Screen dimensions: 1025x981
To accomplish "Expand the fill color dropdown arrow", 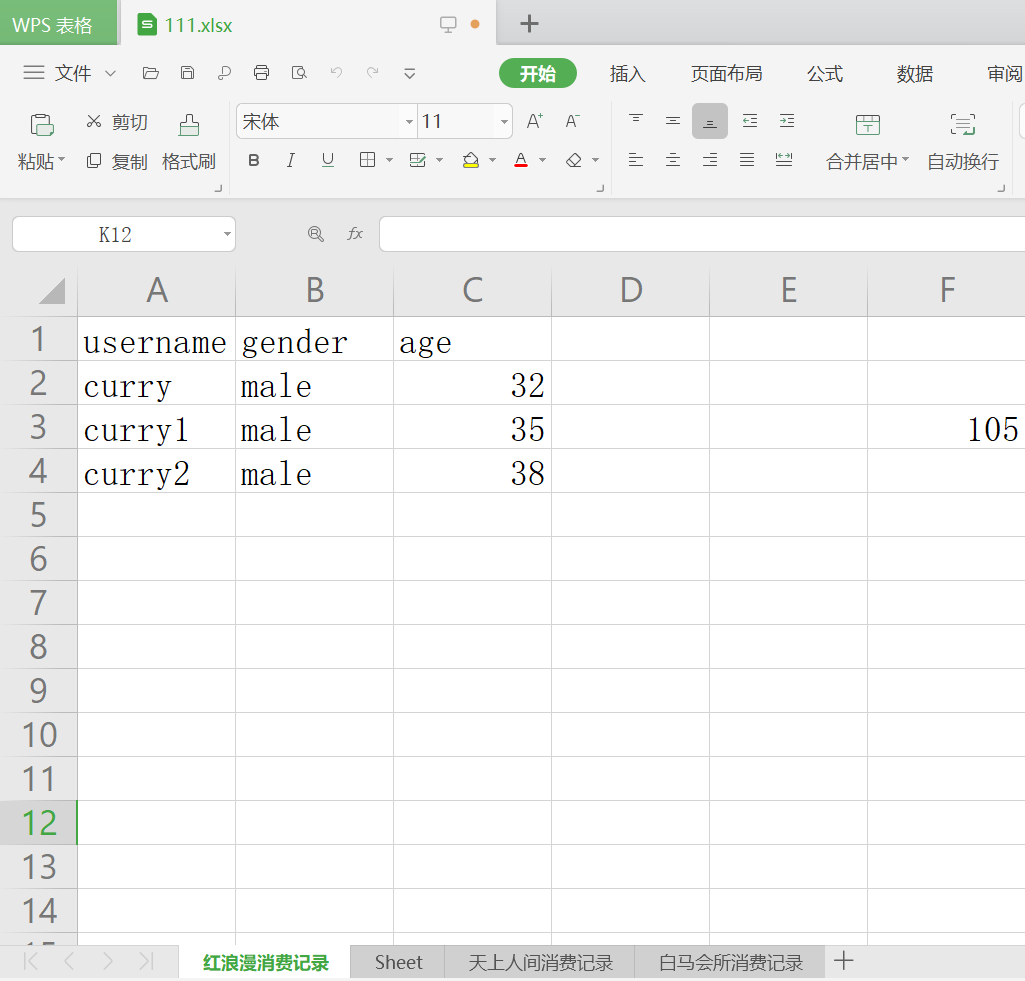I will click(492, 160).
